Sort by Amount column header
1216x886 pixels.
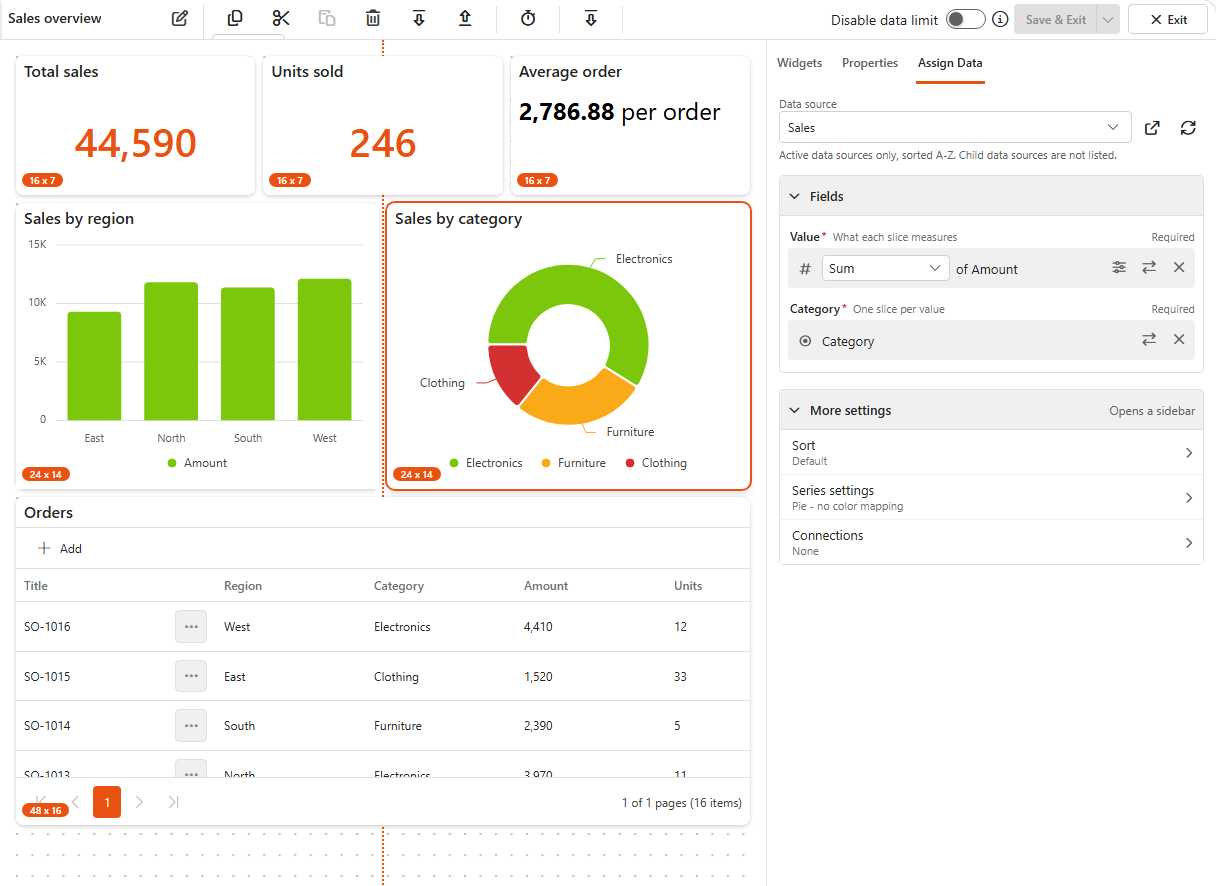tap(546, 586)
